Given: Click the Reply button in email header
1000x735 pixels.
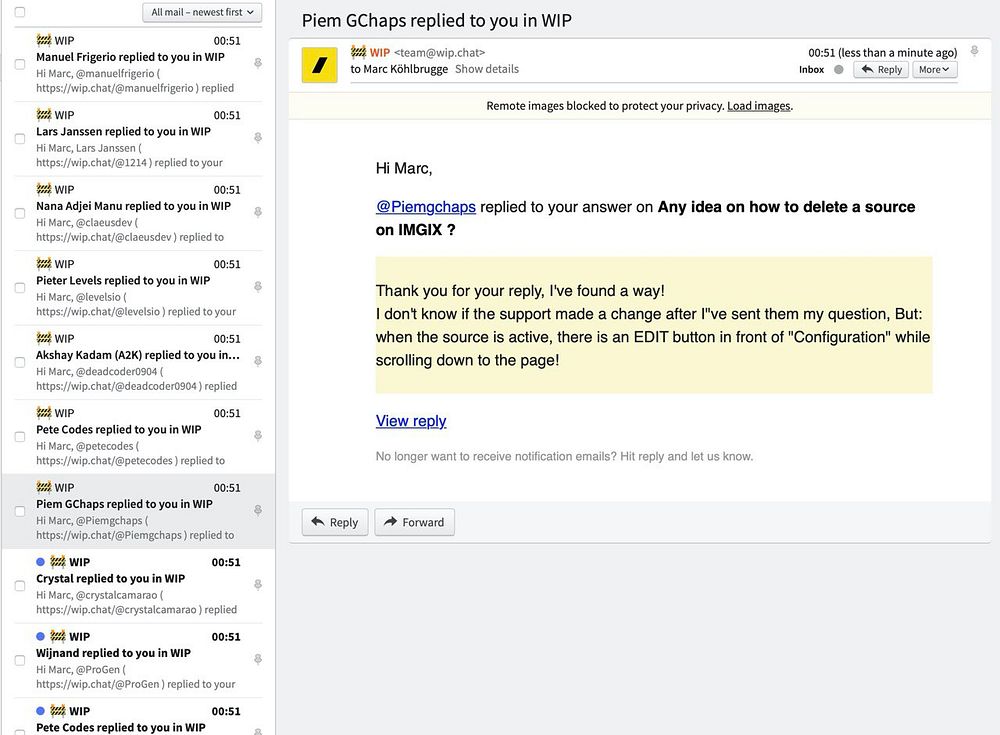Looking at the screenshot, I should tap(881, 70).
